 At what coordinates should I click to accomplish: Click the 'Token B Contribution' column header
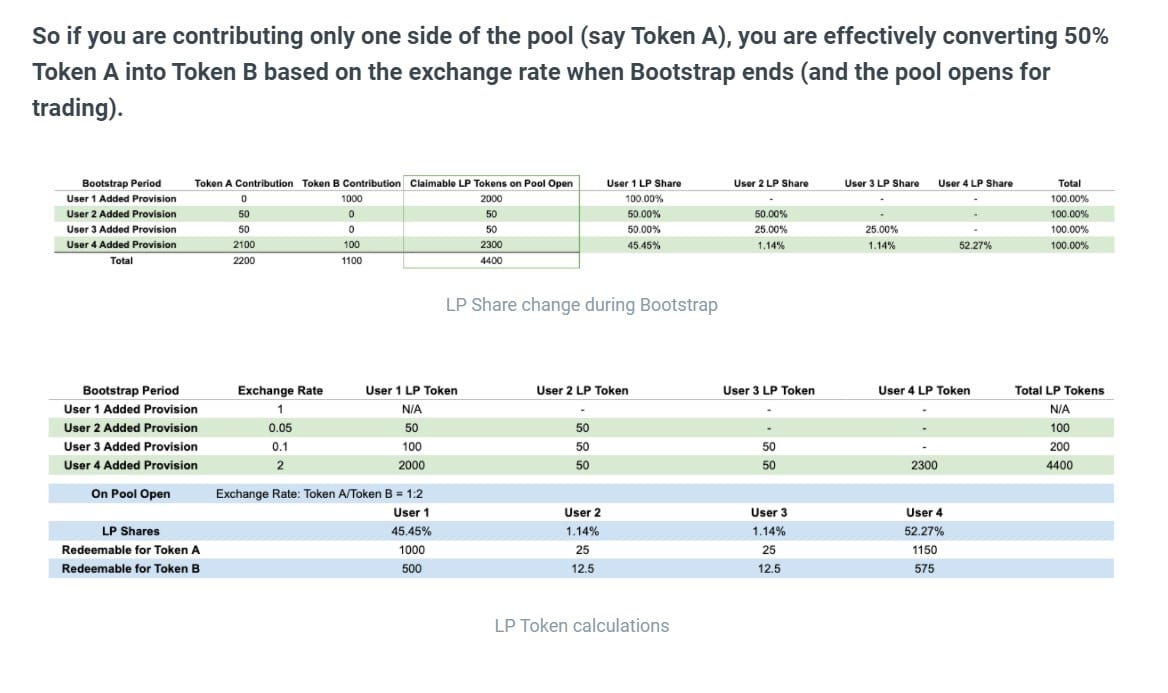(351, 183)
